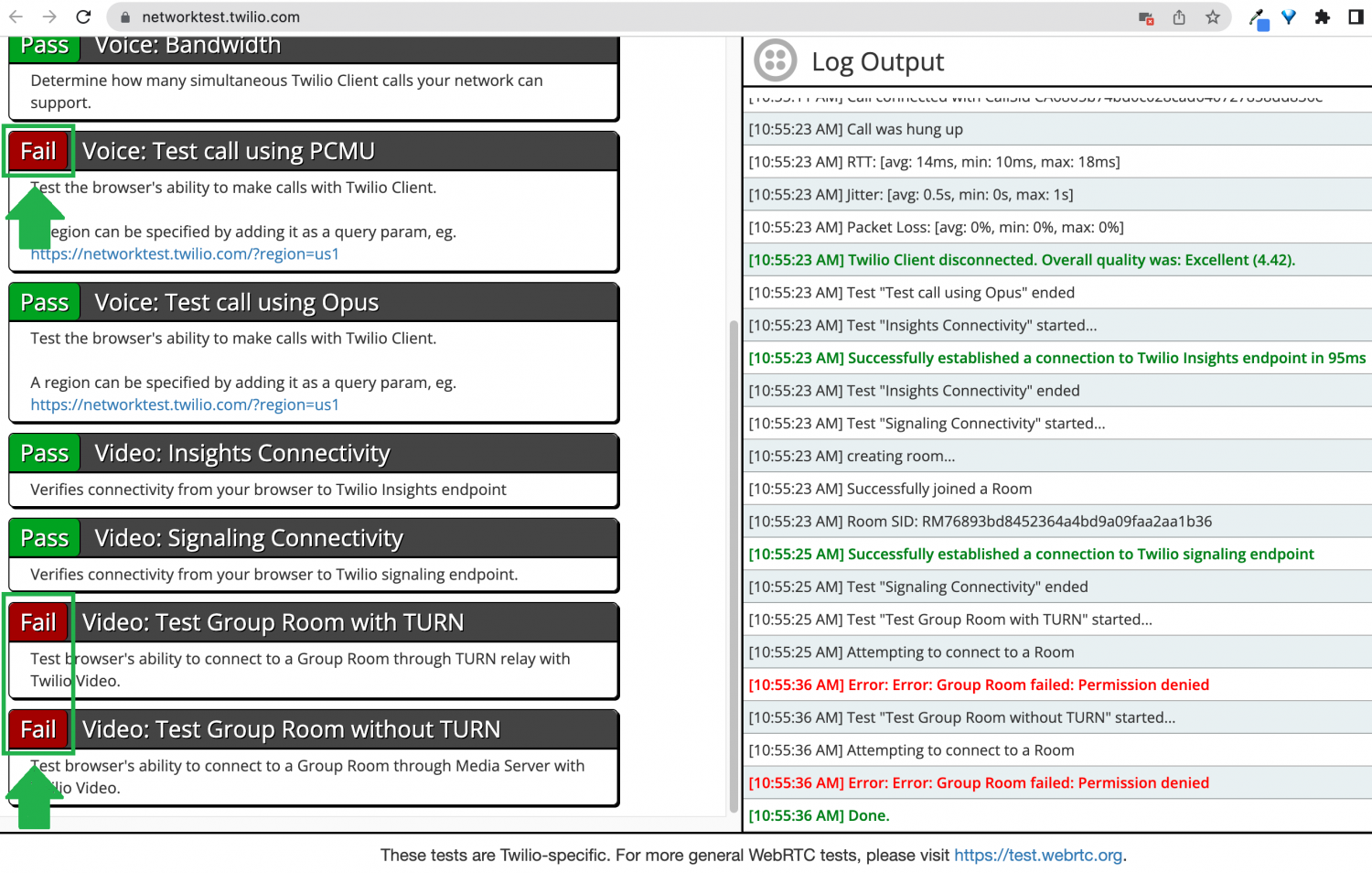Click Fail badge for Group Room with TURN
The width and height of the screenshot is (1372, 873).
38,622
